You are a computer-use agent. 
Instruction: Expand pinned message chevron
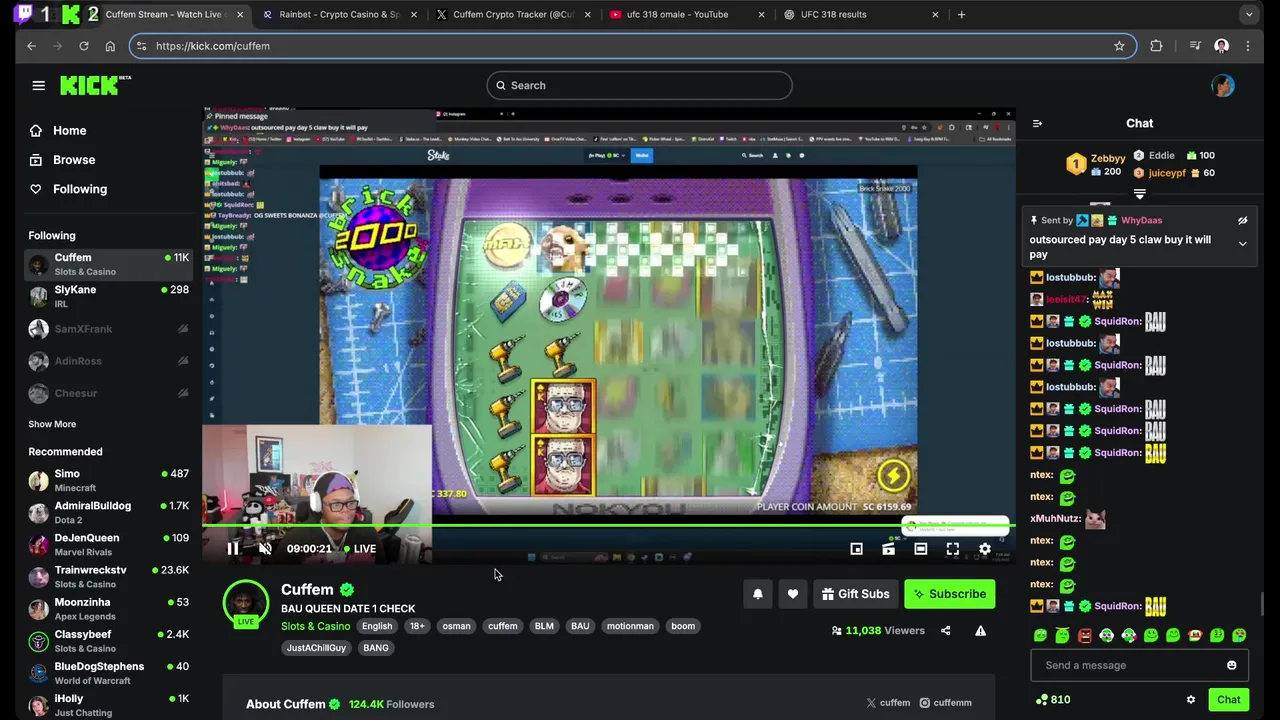(x=1242, y=243)
